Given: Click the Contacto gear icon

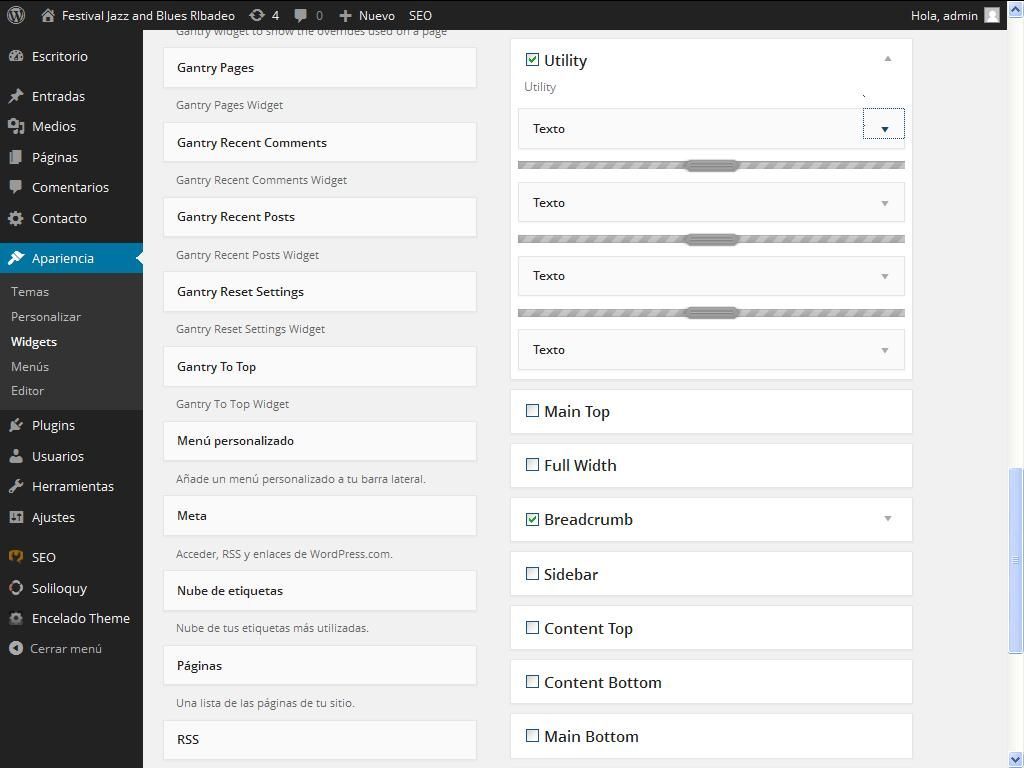Looking at the screenshot, I should pos(16,218).
